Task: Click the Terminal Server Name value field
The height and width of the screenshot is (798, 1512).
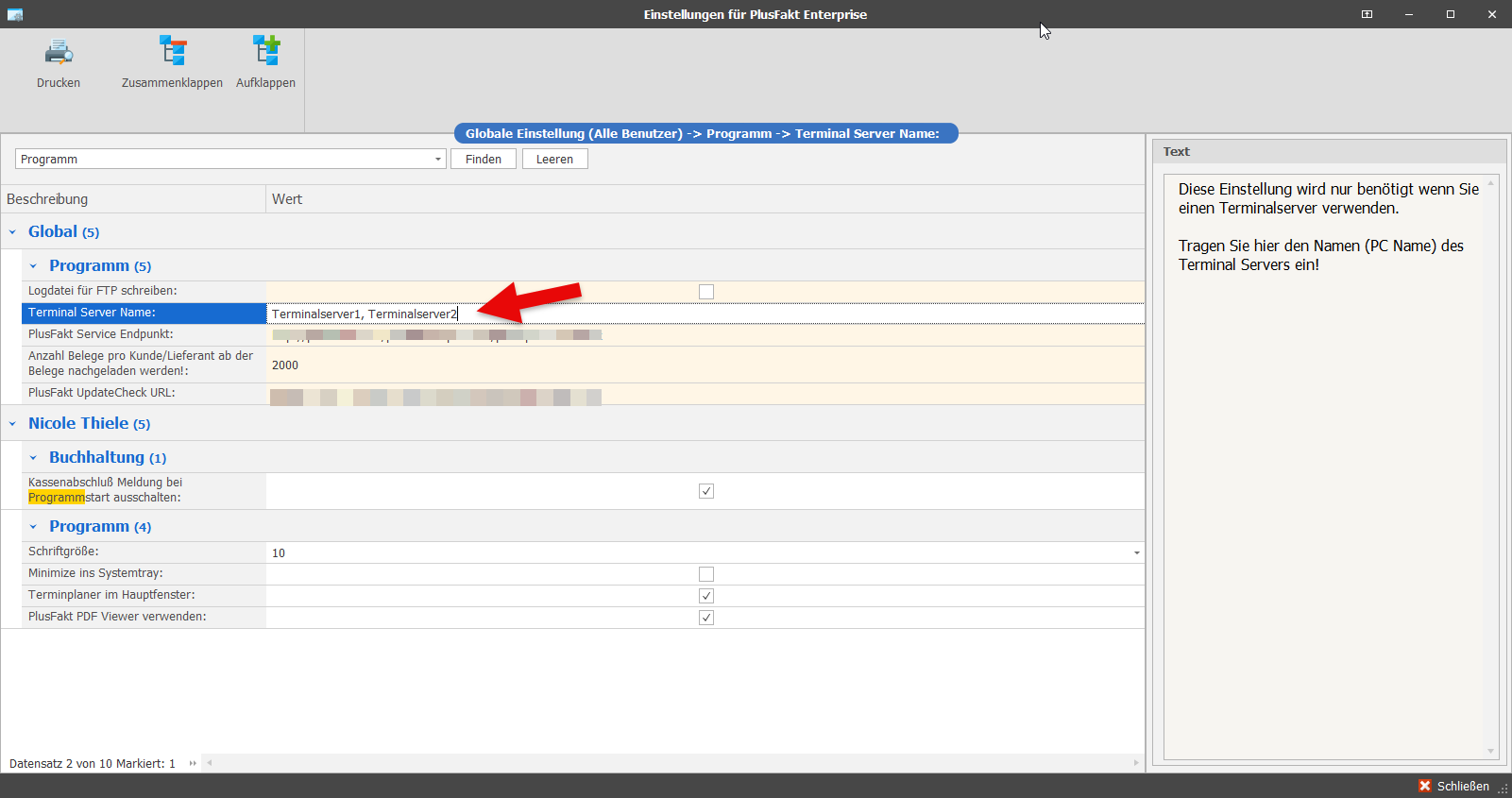Action: (705, 314)
